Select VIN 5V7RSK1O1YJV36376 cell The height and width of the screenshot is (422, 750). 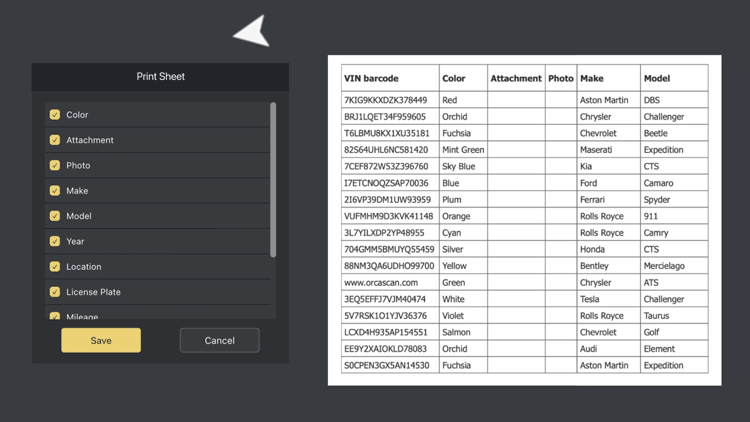coord(390,316)
